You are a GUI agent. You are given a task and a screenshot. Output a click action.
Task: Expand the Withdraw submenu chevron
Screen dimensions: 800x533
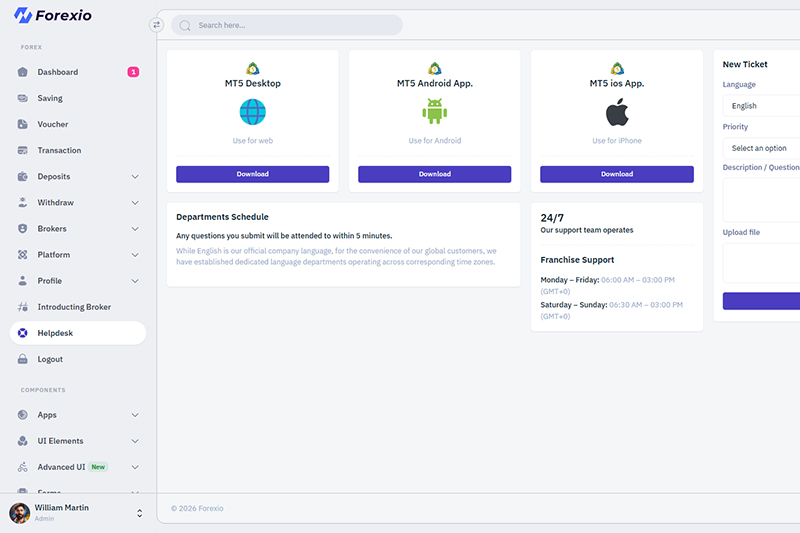point(135,203)
